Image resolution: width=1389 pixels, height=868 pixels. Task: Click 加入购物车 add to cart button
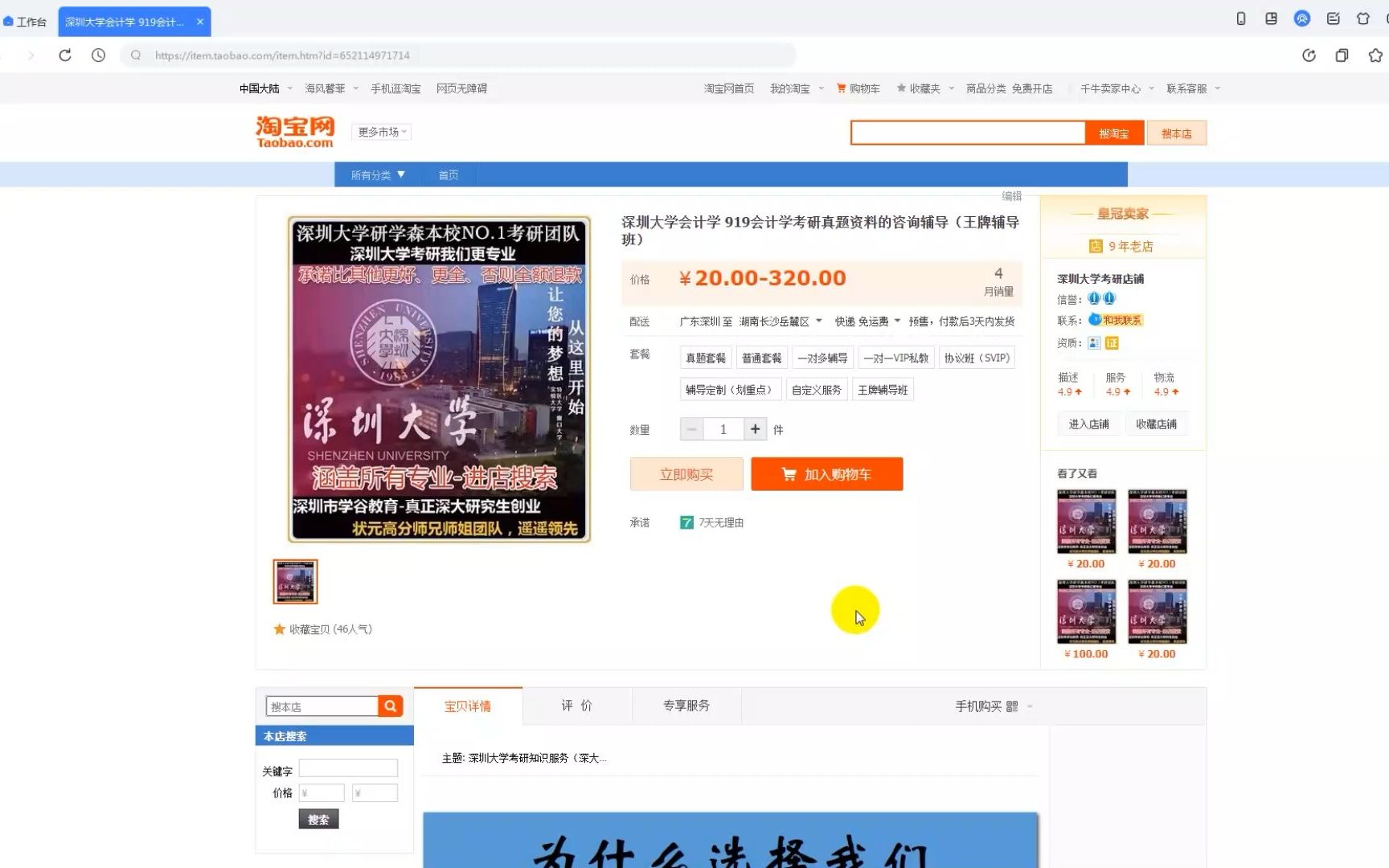click(x=827, y=474)
